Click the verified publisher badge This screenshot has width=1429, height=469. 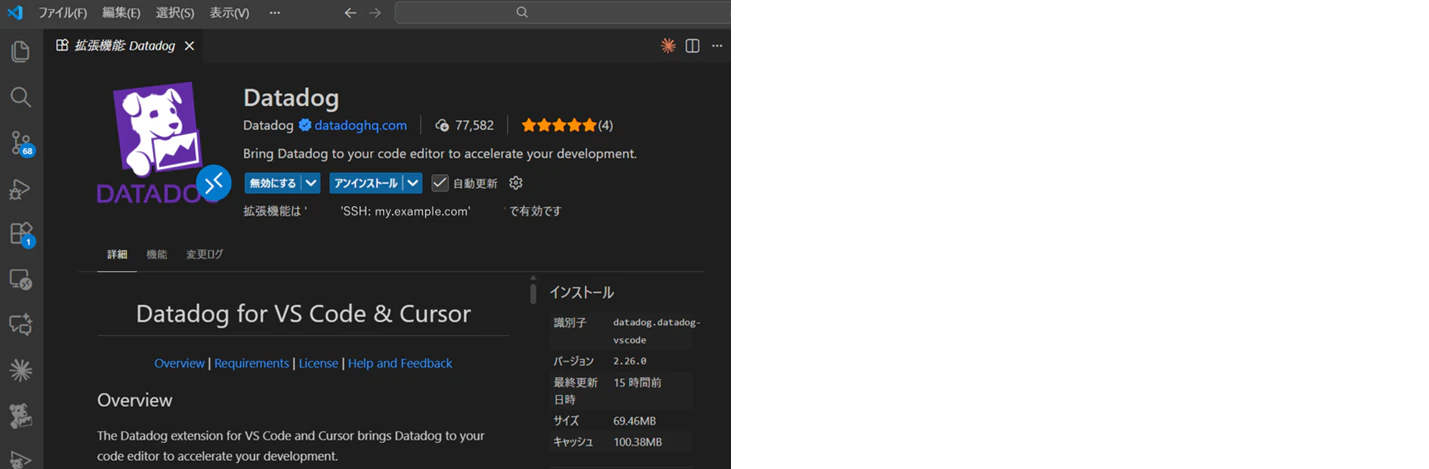coord(305,125)
